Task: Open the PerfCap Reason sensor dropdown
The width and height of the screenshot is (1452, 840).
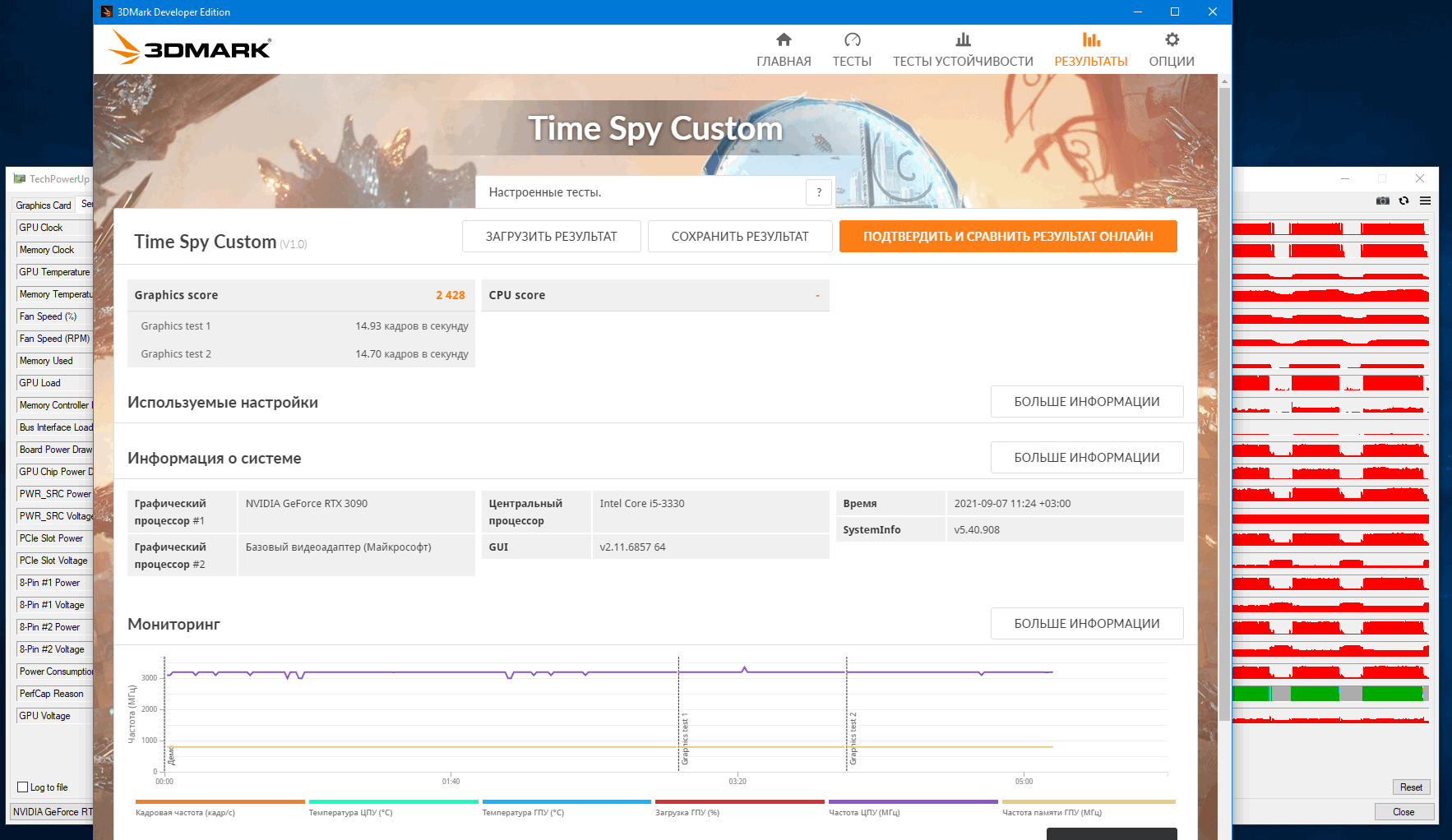Action: click(x=54, y=694)
